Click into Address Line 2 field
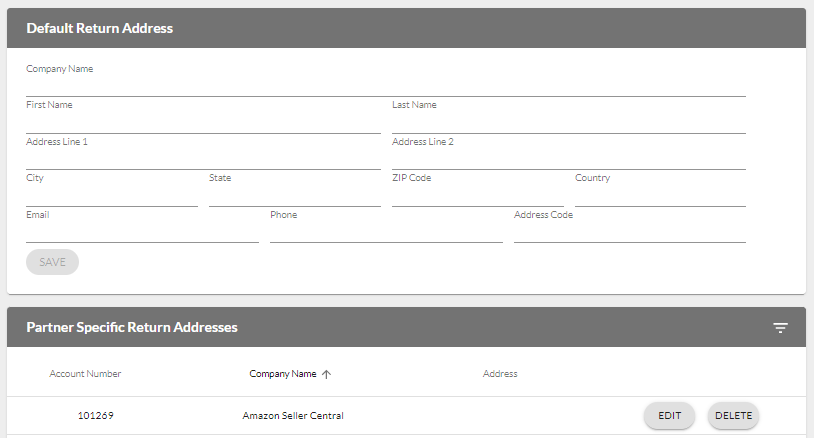The width and height of the screenshot is (814, 438). [x=568, y=159]
